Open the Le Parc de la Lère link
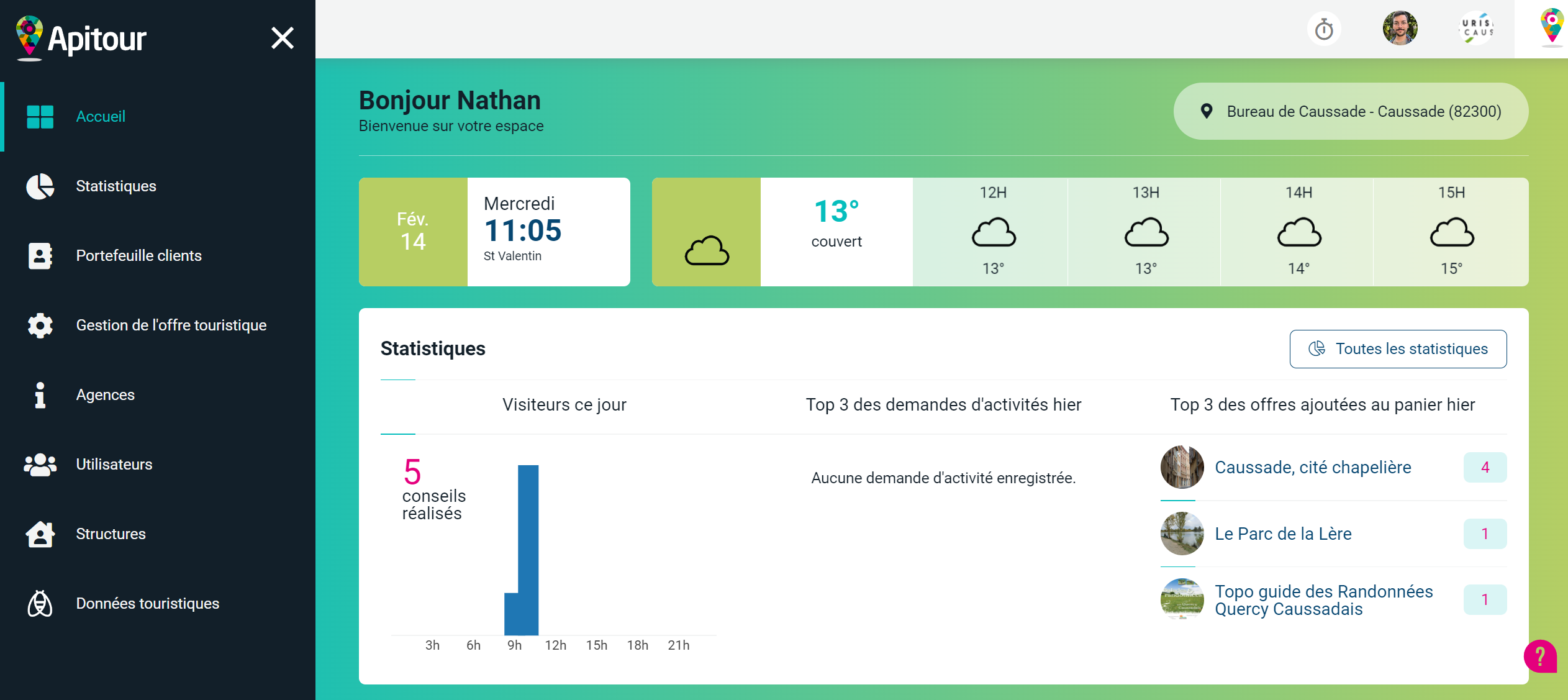The width and height of the screenshot is (1568, 700). click(1283, 534)
